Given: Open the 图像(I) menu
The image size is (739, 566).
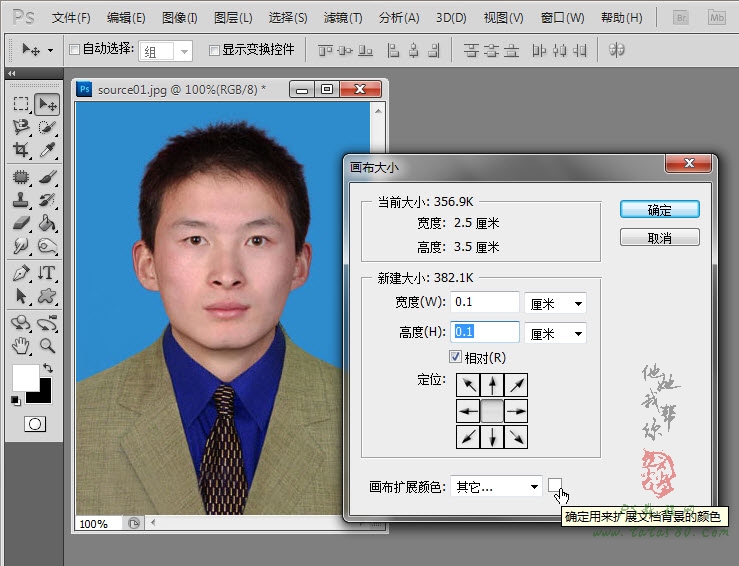Looking at the screenshot, I should tap(180, 18).
